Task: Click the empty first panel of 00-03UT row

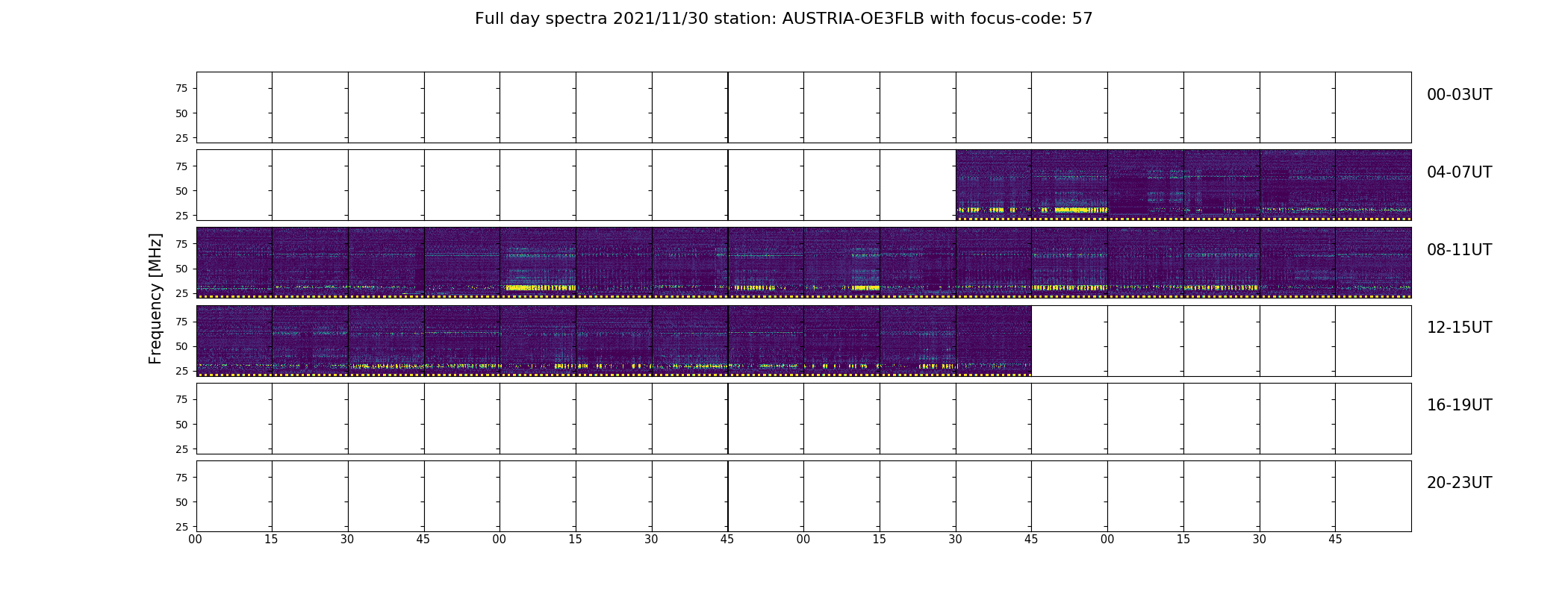Action: (234, 107)
